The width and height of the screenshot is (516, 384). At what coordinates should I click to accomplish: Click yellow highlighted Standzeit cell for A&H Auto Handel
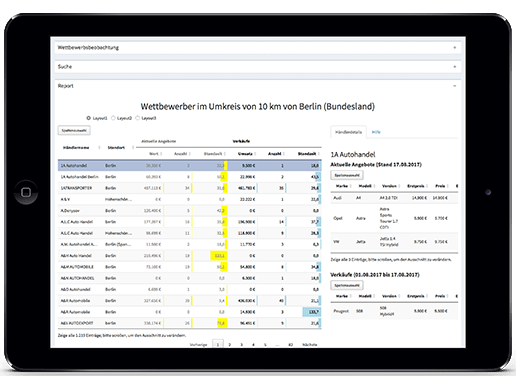[219, 256]
